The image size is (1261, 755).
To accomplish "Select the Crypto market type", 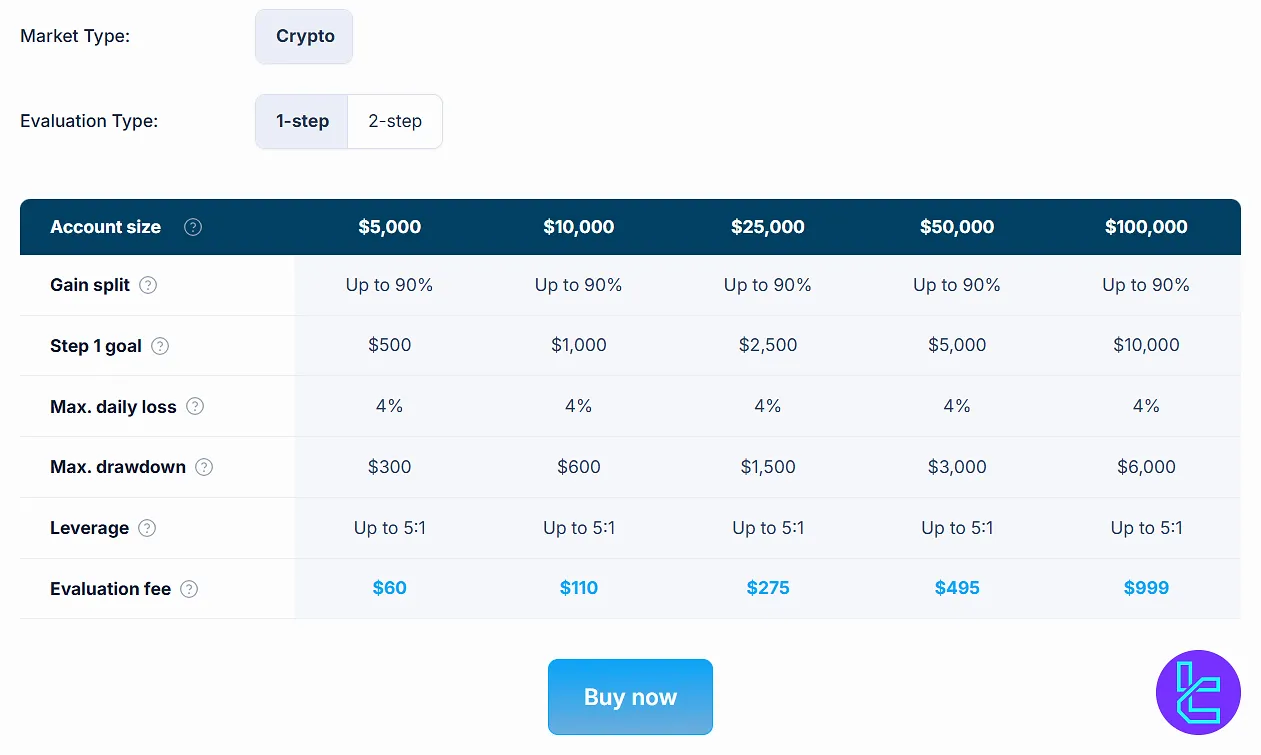I will tap(305, 36).
